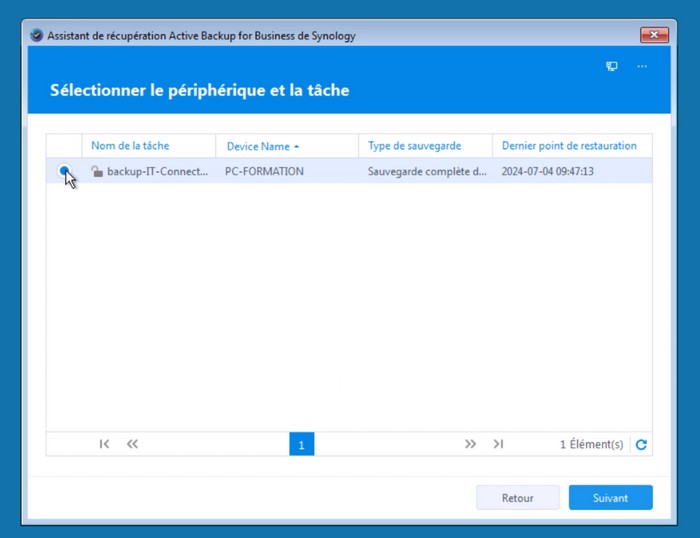Select page 1 in pagination
This screenshot has width=700, height=538.
[x=301, y=444]
